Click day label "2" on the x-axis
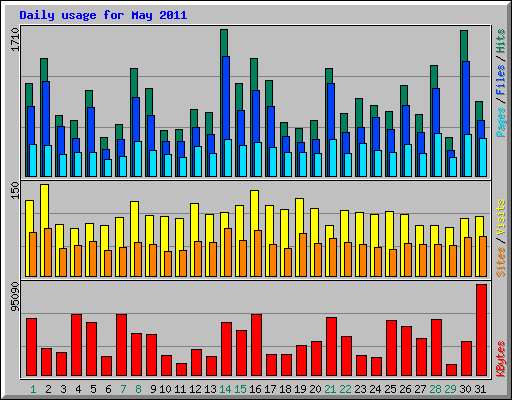 (48, 389)
